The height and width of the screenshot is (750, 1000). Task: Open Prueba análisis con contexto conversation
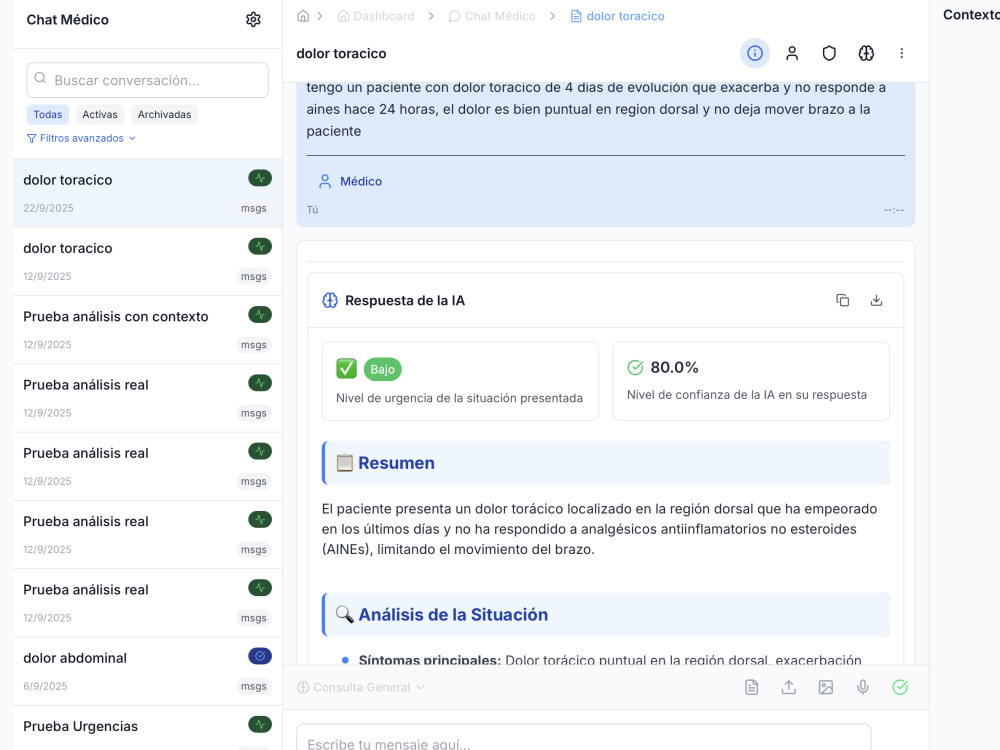[147, 330]
